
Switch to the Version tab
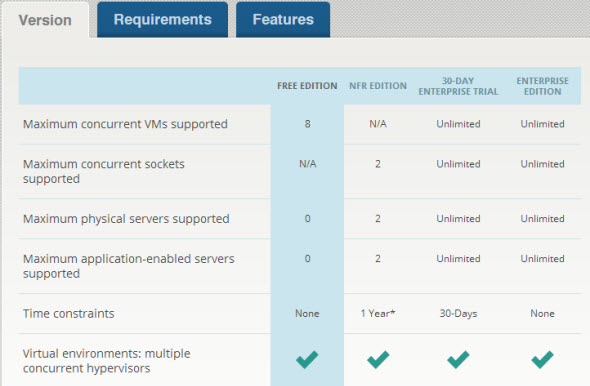coord(45,20)
